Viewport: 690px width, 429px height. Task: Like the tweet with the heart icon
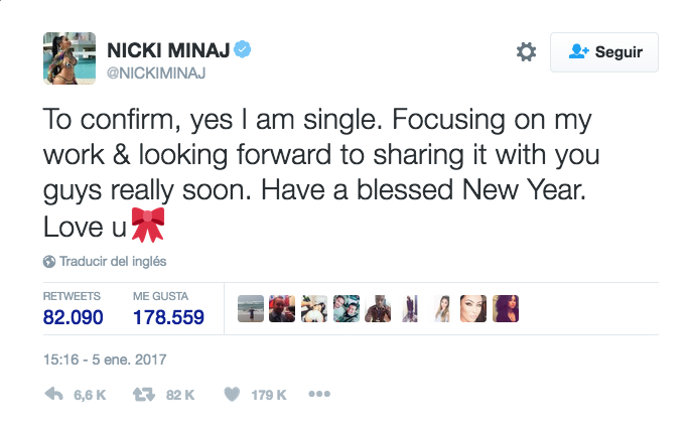[x=231, y=395]
